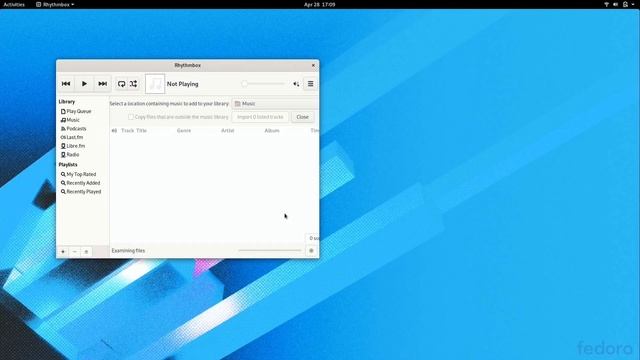Open the Music location dropdown
This screenshot has height=360, width=640.
point(275,104)
